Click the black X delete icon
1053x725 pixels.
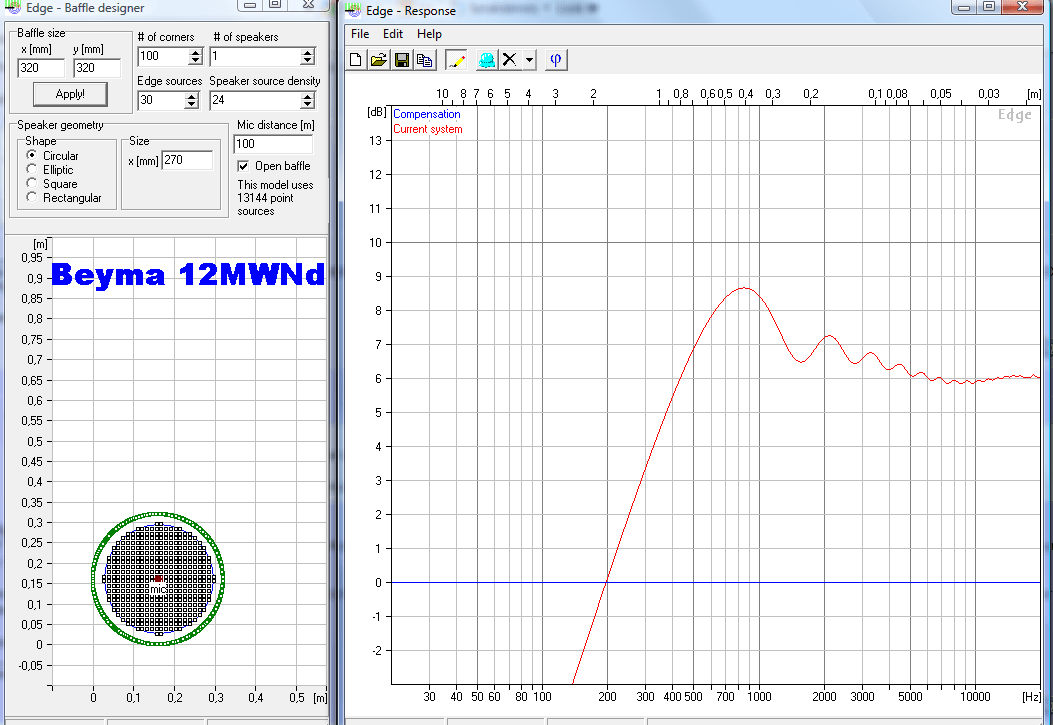click(x=510, y=60)
